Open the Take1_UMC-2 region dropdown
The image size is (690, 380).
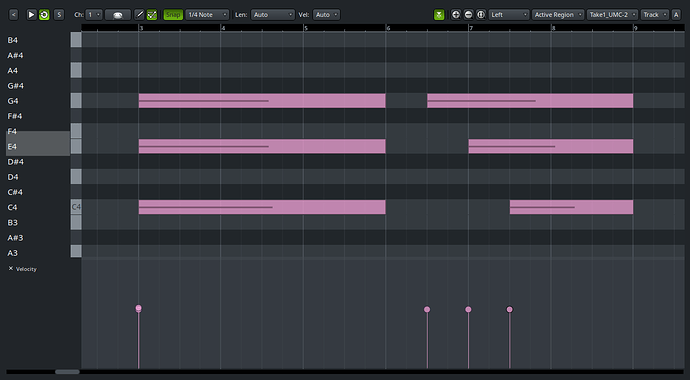tap(612, 15)
